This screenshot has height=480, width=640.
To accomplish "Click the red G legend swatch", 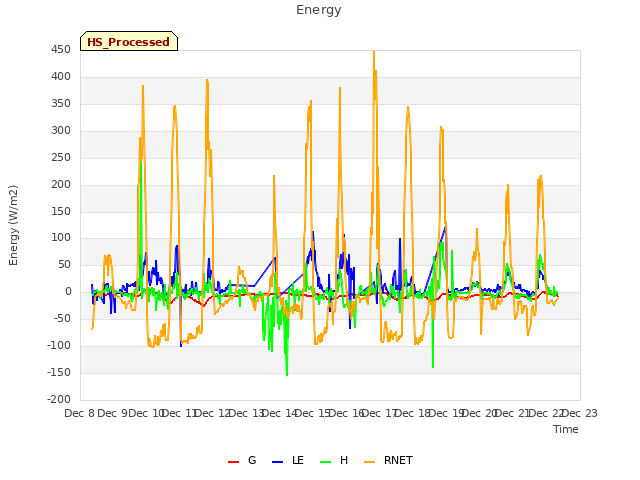I will point(233,462).
